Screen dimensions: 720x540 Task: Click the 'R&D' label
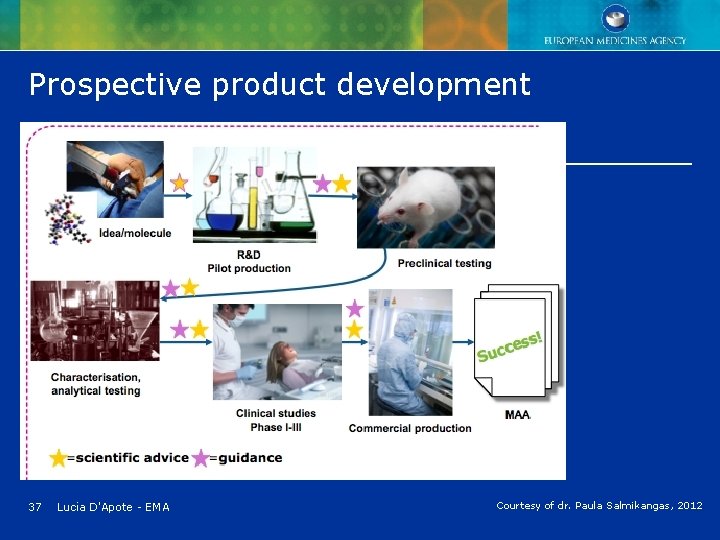pyautogui.click(x=249, y=254)
